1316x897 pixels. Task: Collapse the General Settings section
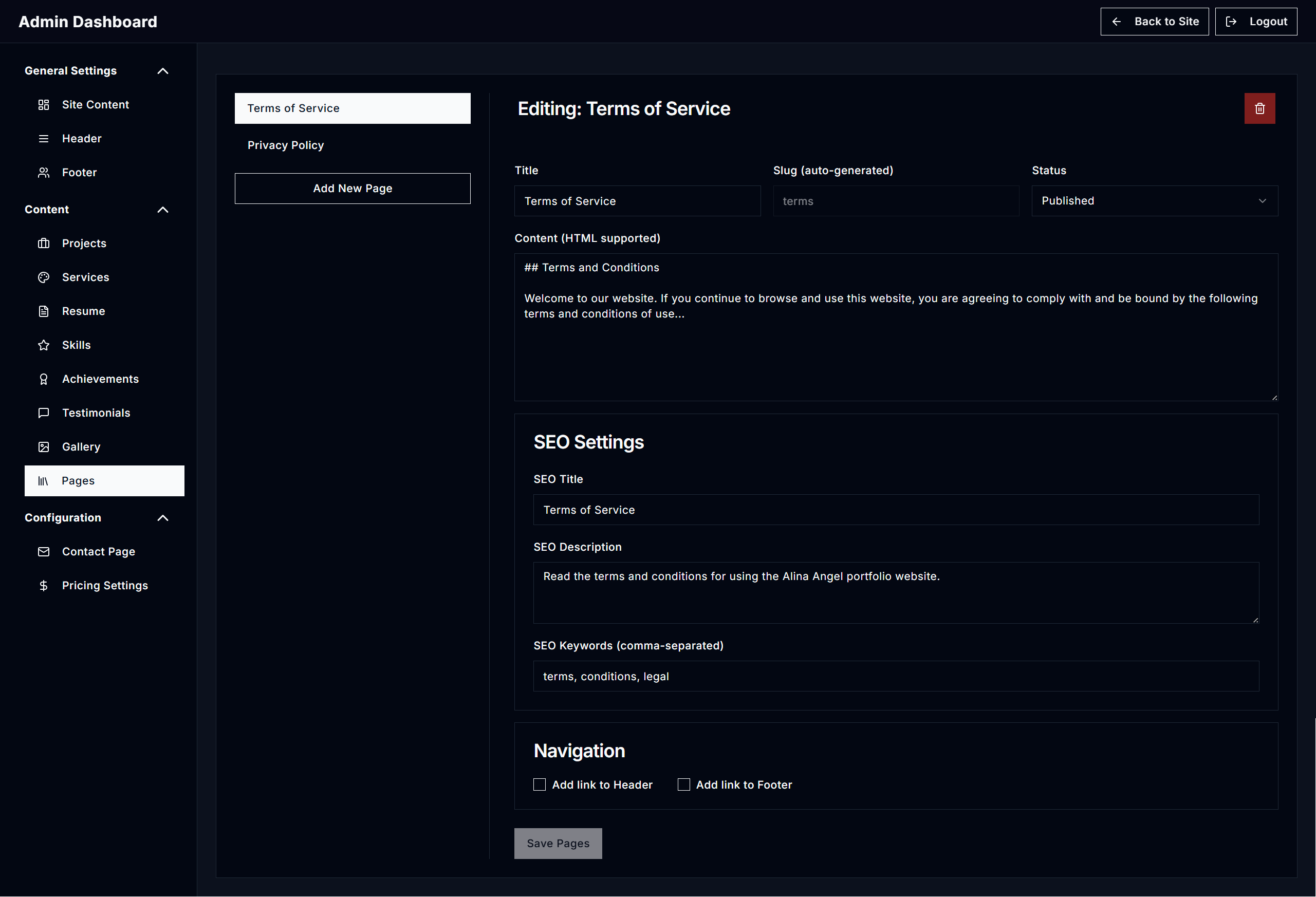(x=162, y=70)
